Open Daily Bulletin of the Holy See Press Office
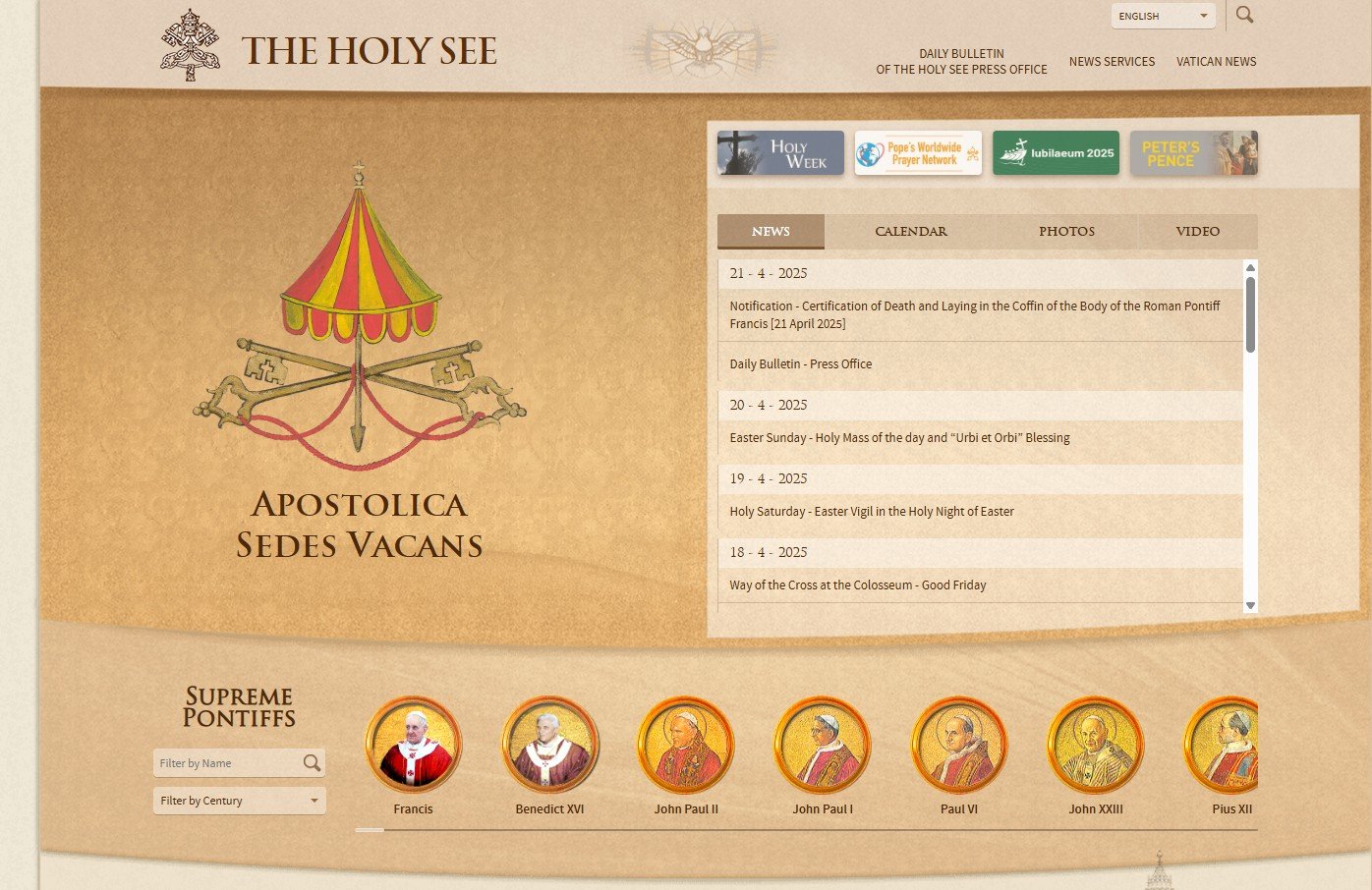This screenshot has width=1372, height=890. 961,62
